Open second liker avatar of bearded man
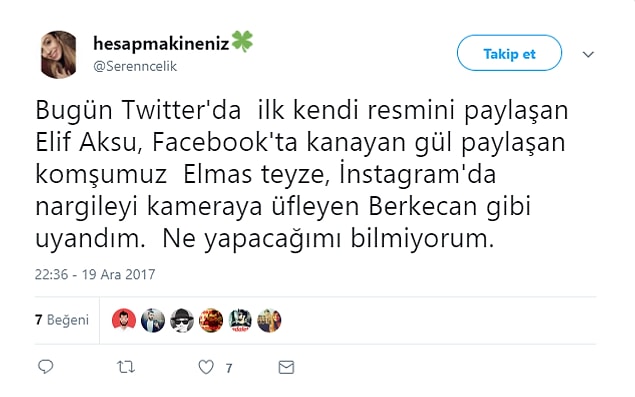Screen dimensions: 635x397 153,320
